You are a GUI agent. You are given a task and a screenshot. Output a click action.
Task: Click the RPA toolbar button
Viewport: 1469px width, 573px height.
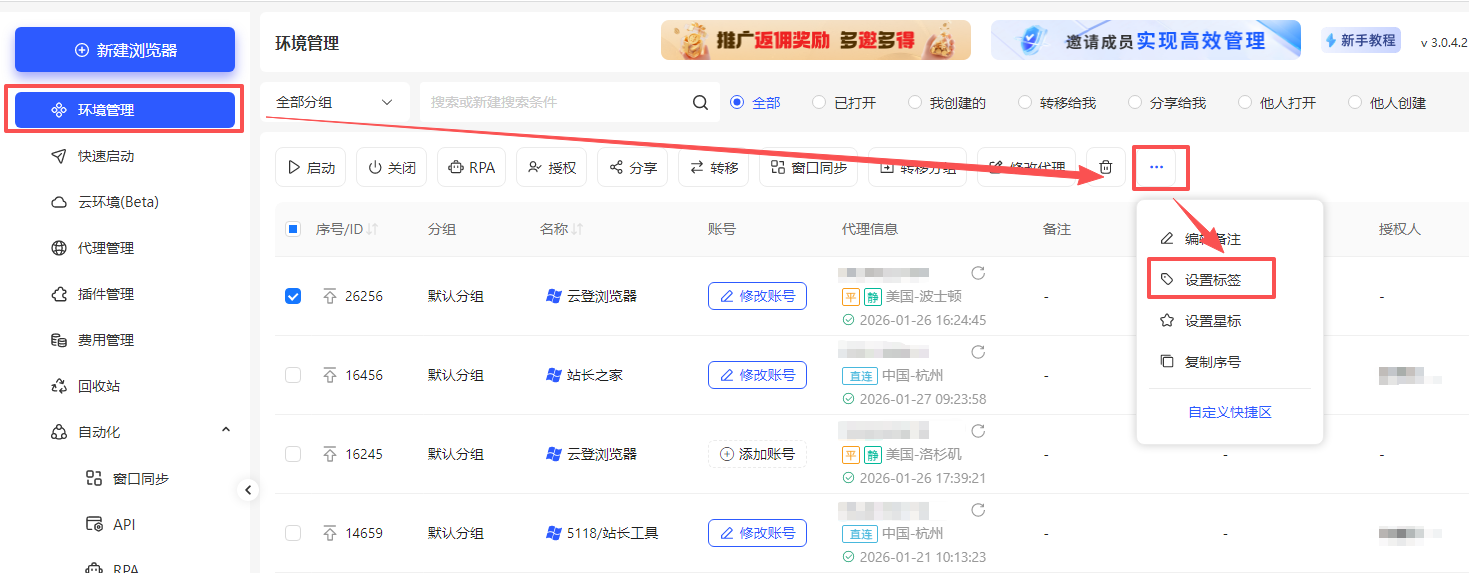(x=472, y=168)
